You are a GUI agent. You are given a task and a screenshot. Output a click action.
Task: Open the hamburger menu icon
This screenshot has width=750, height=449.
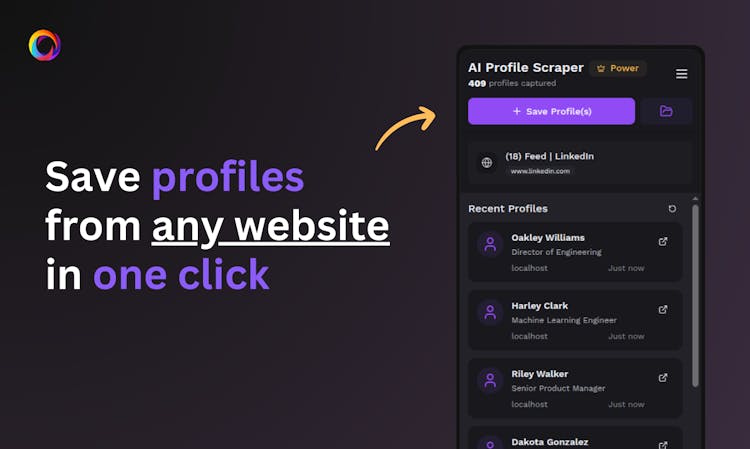point(682,74)
